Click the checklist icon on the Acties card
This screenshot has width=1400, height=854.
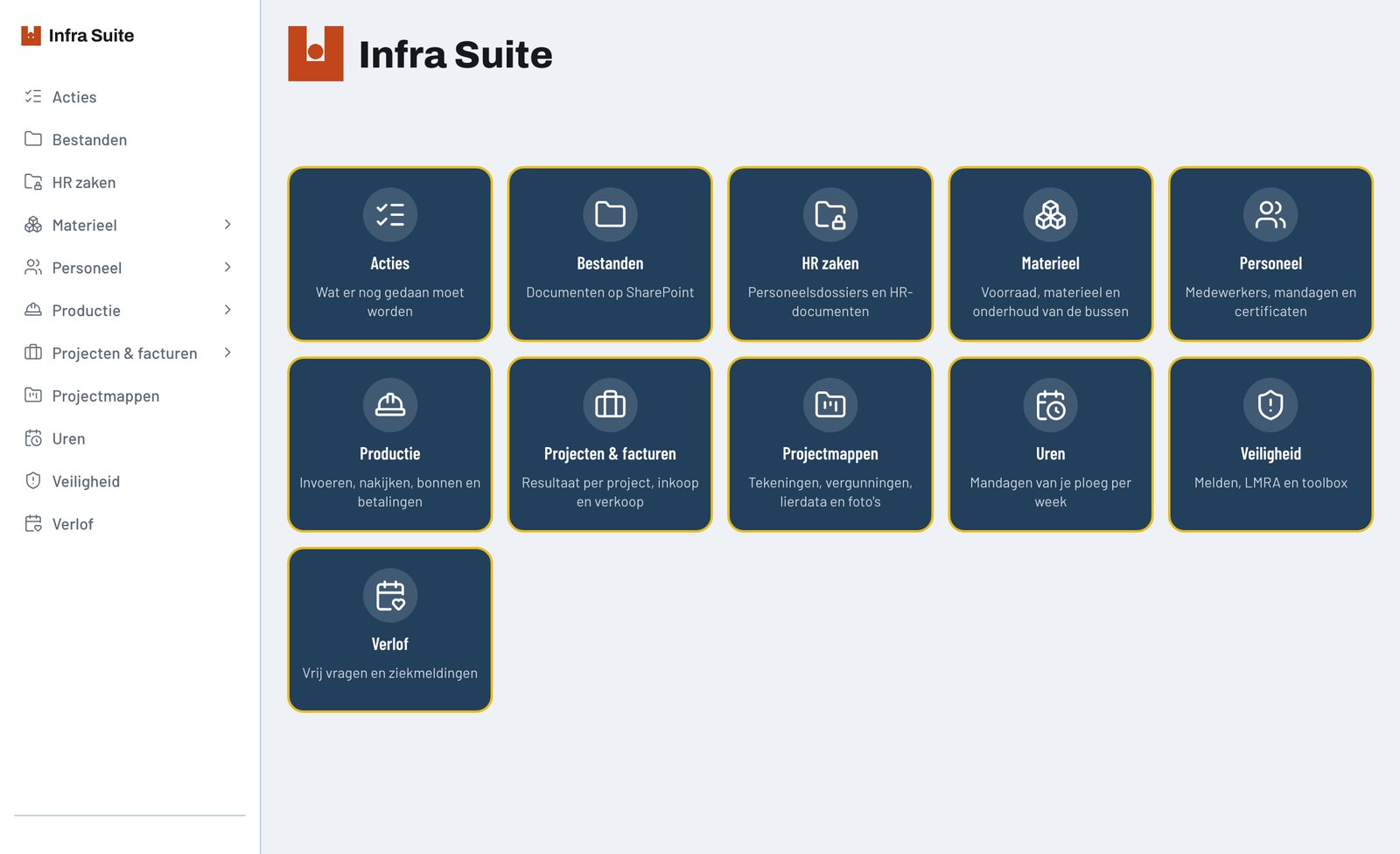tap(390, 214)
